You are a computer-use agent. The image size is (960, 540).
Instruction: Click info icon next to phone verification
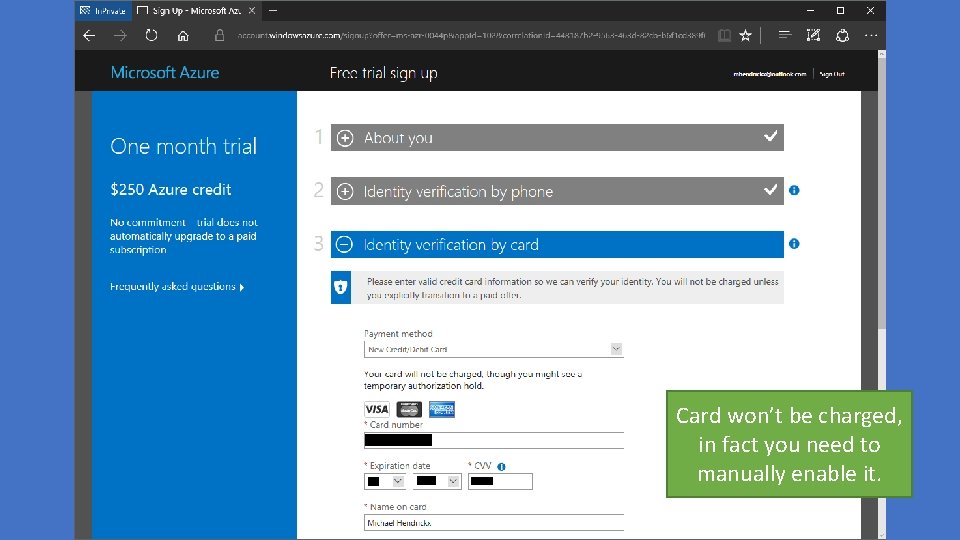click(x=794, y=190)
